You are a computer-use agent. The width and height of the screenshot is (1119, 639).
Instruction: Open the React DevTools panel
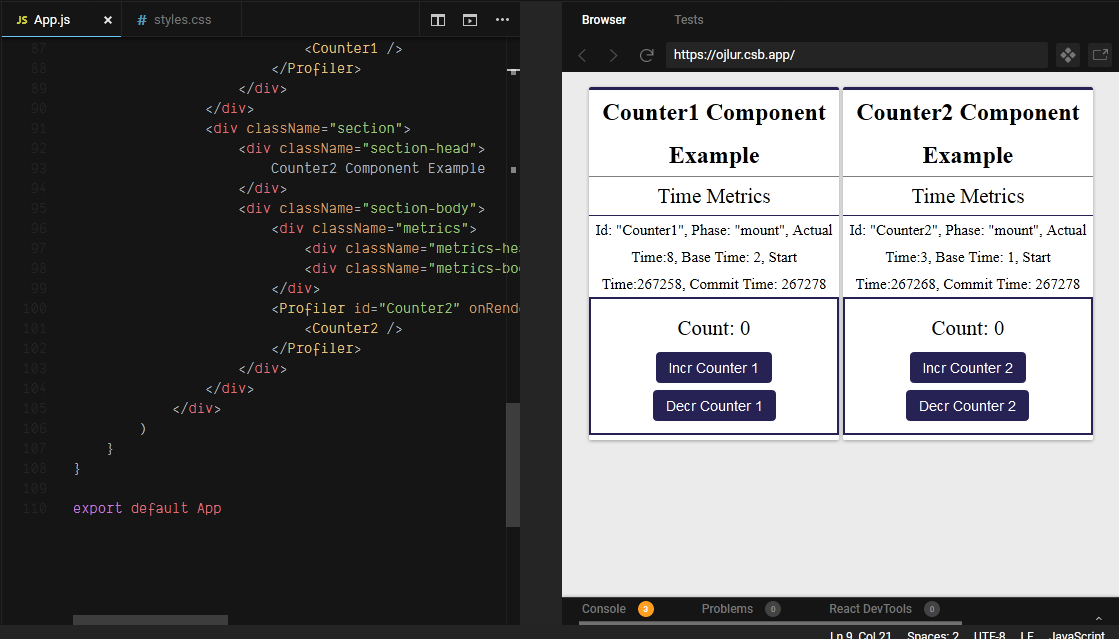[869, 608]
